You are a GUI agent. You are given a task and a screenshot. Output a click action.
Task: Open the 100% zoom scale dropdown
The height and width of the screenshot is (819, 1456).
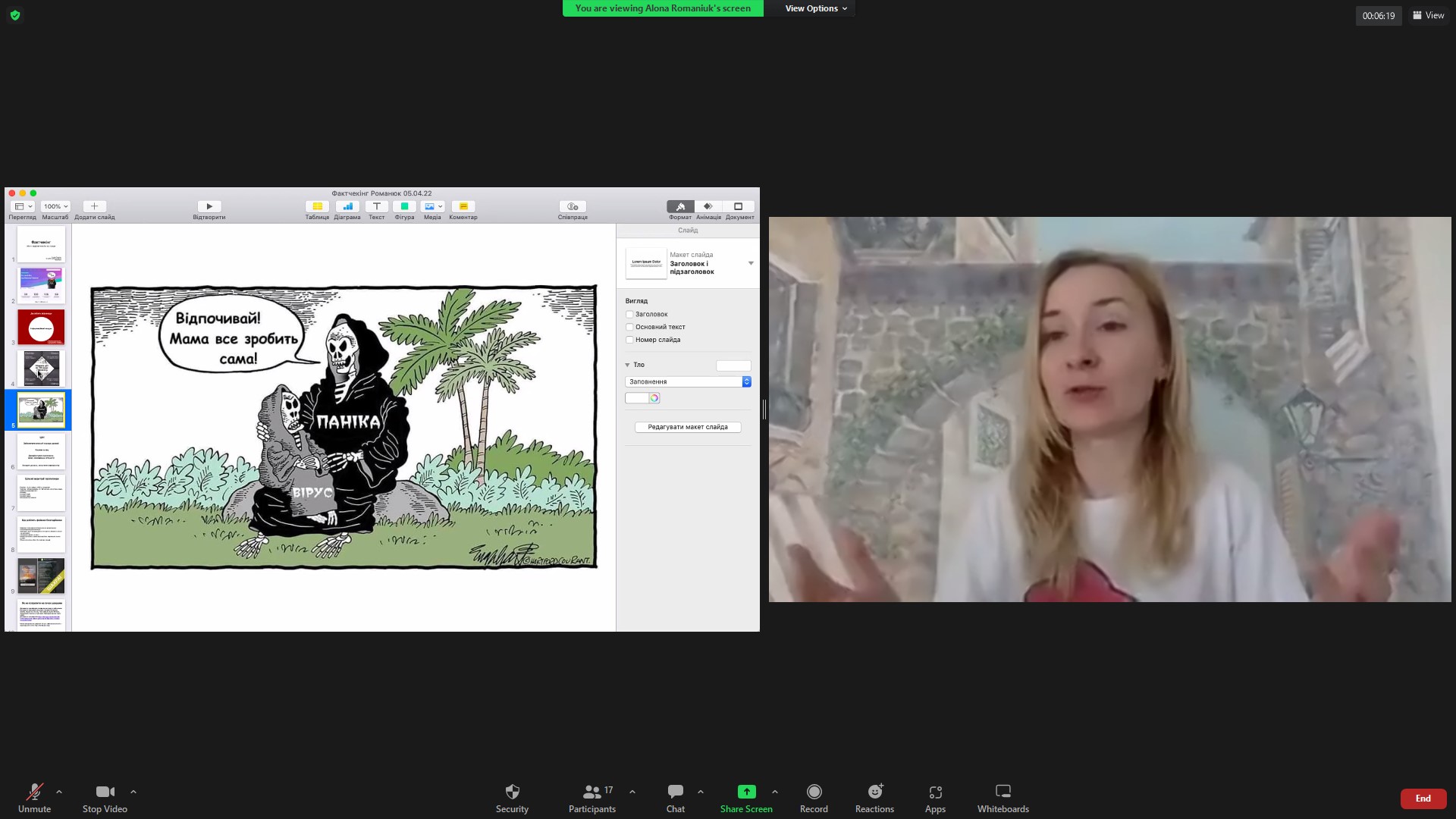[x=55, y=206]
